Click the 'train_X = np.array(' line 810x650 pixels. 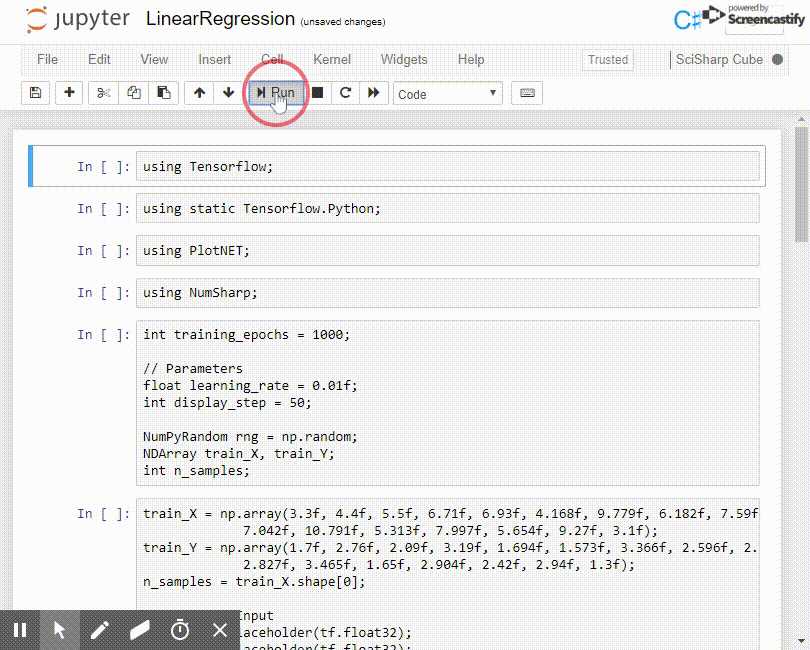click(x=450, y=514)
